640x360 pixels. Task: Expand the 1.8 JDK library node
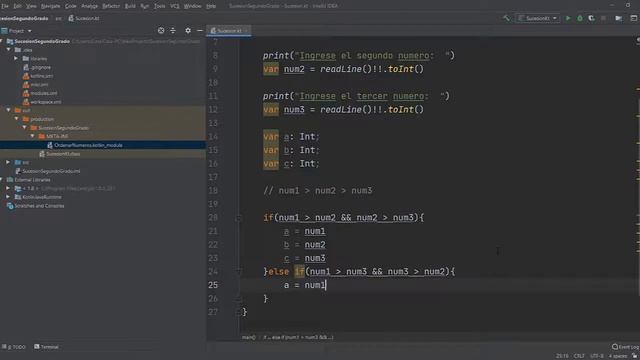point(8,188)
